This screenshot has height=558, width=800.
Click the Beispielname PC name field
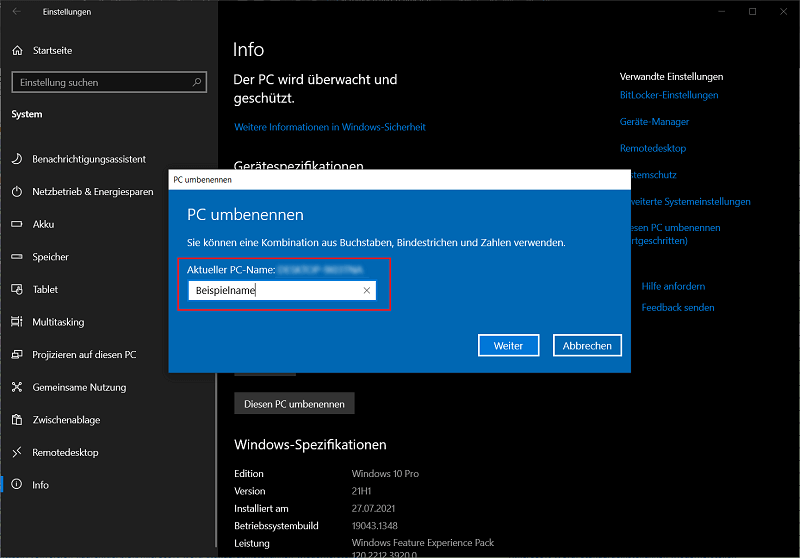282,290
